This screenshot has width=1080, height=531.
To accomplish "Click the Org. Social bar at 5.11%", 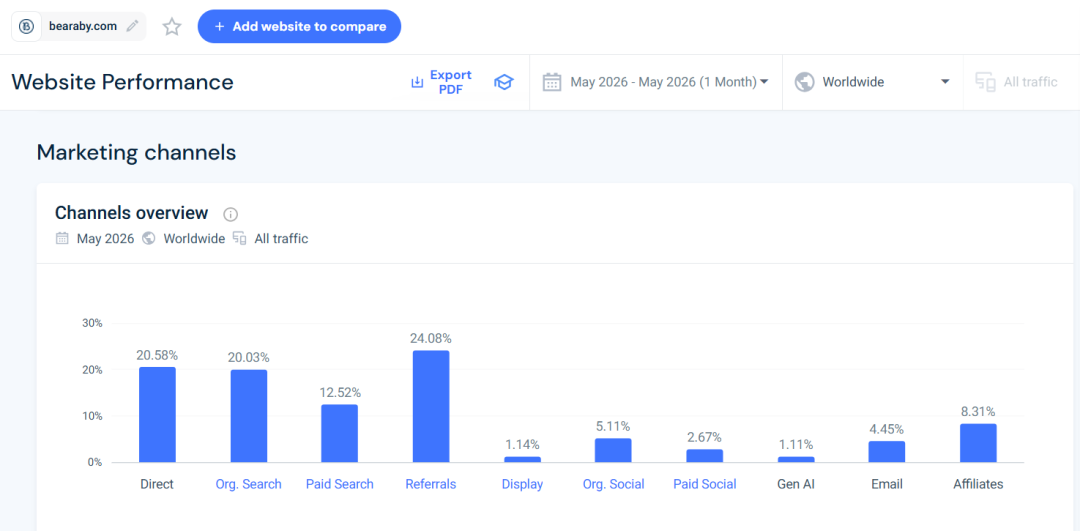I will [613, 450].
